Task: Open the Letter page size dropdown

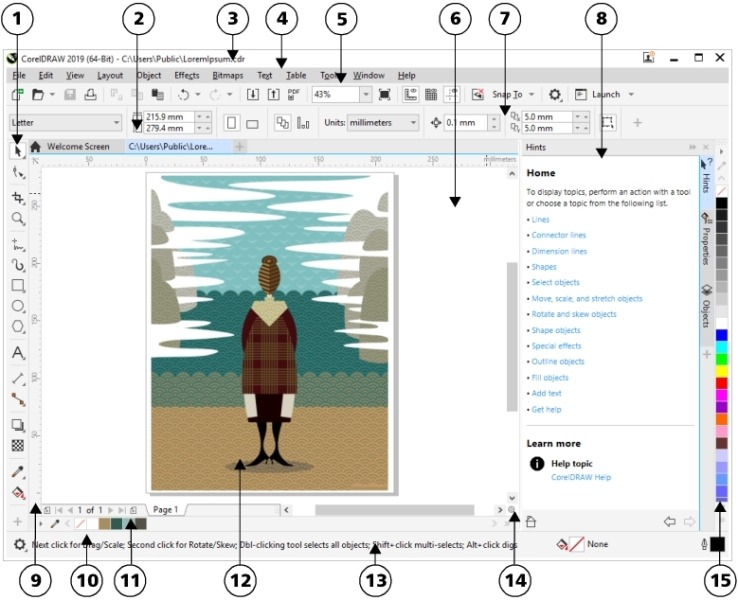Action: tap(116, 123)
